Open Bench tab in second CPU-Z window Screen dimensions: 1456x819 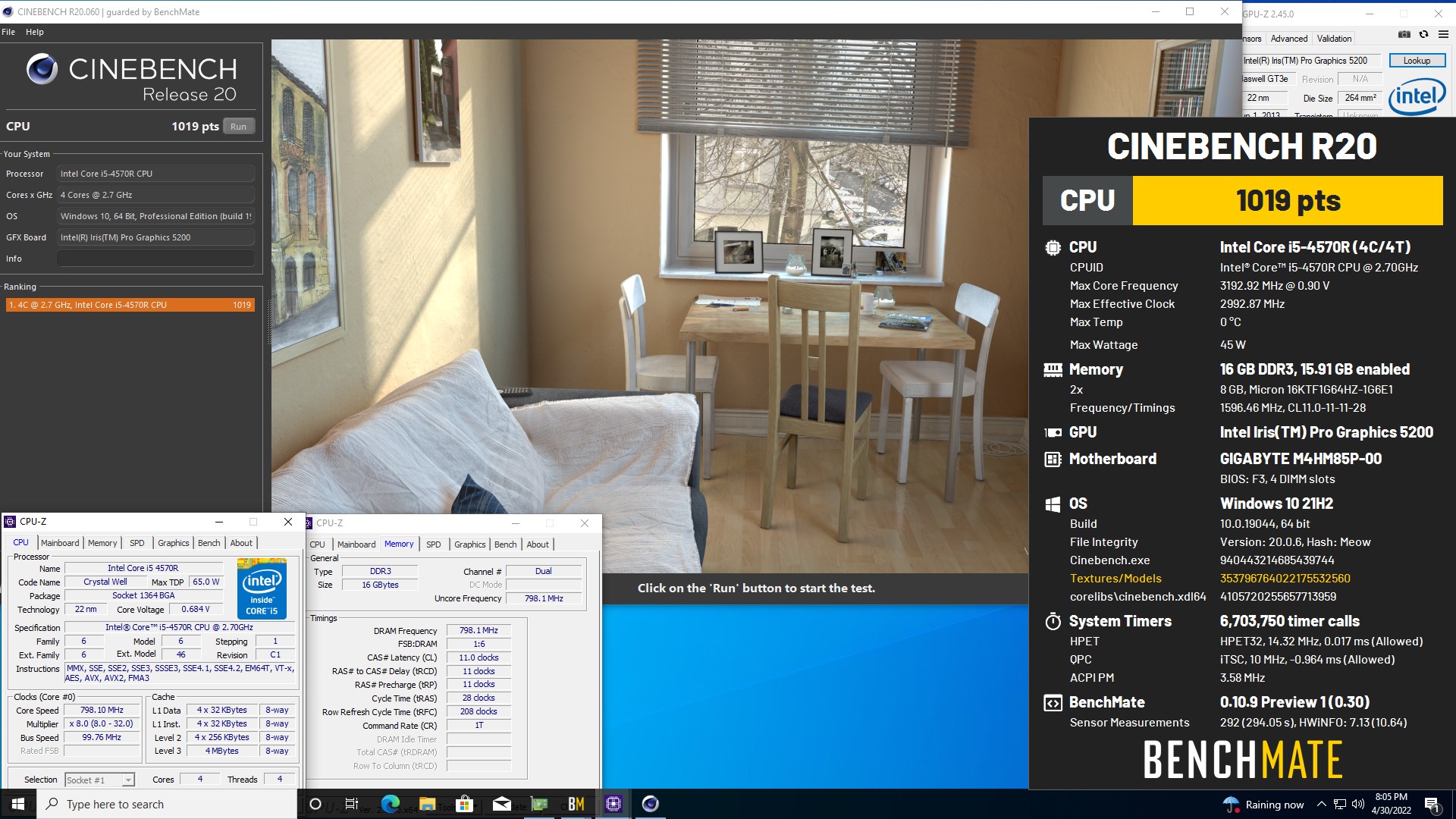point(506,544)
